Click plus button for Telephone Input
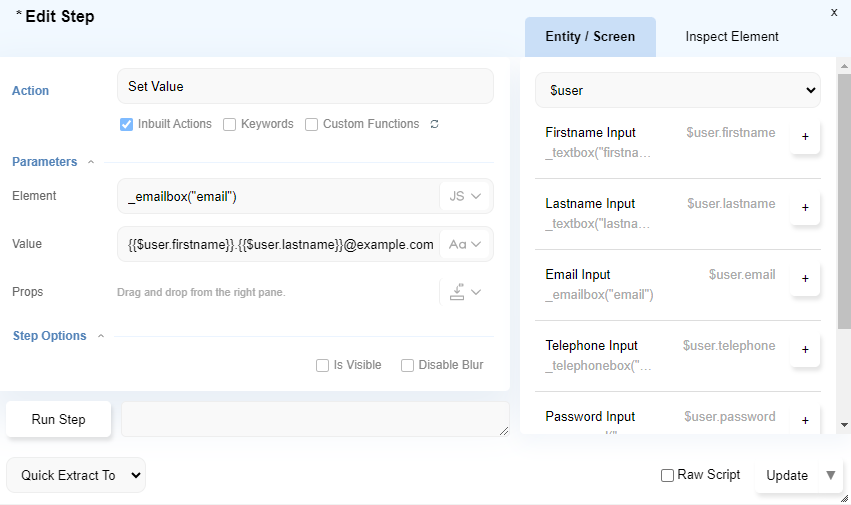This screenshot has height=505, width=851. (805, 350)
